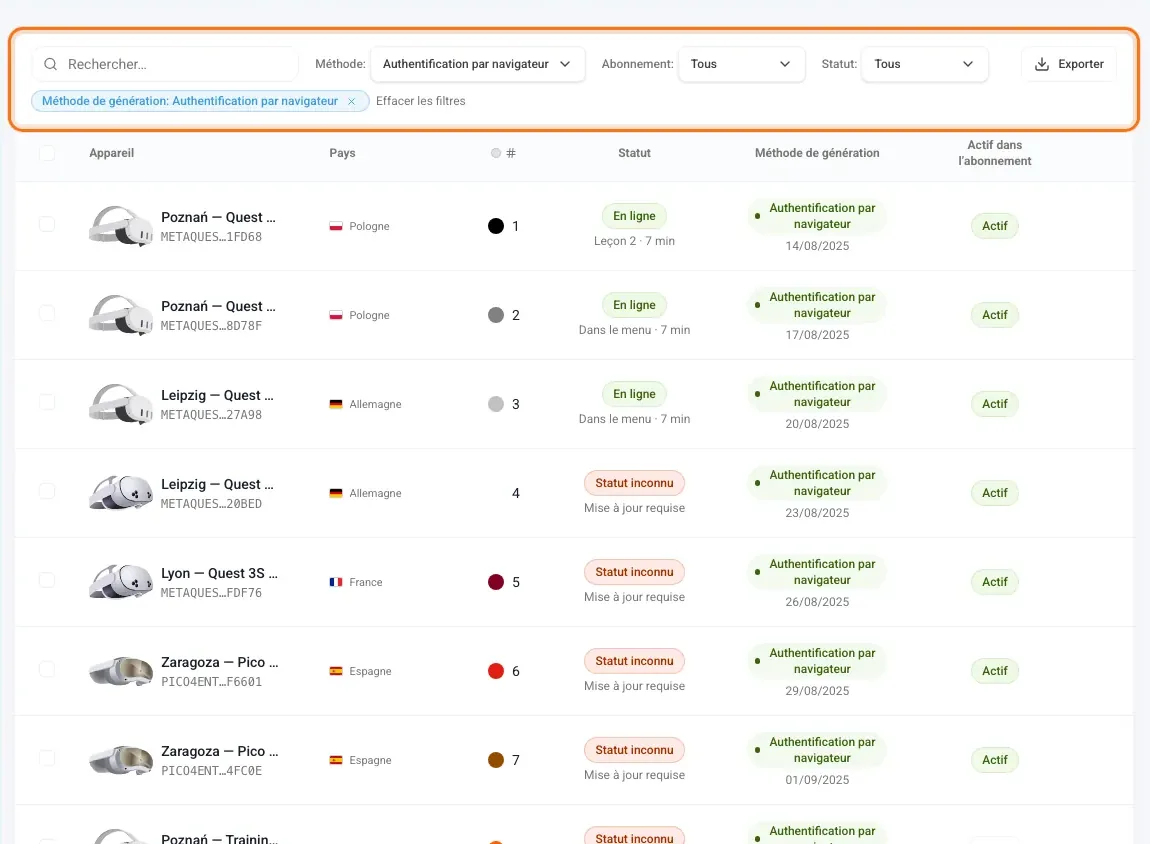
Task: Sort by Actif dans l'abonnement column header
Action: tap(995, 153)
